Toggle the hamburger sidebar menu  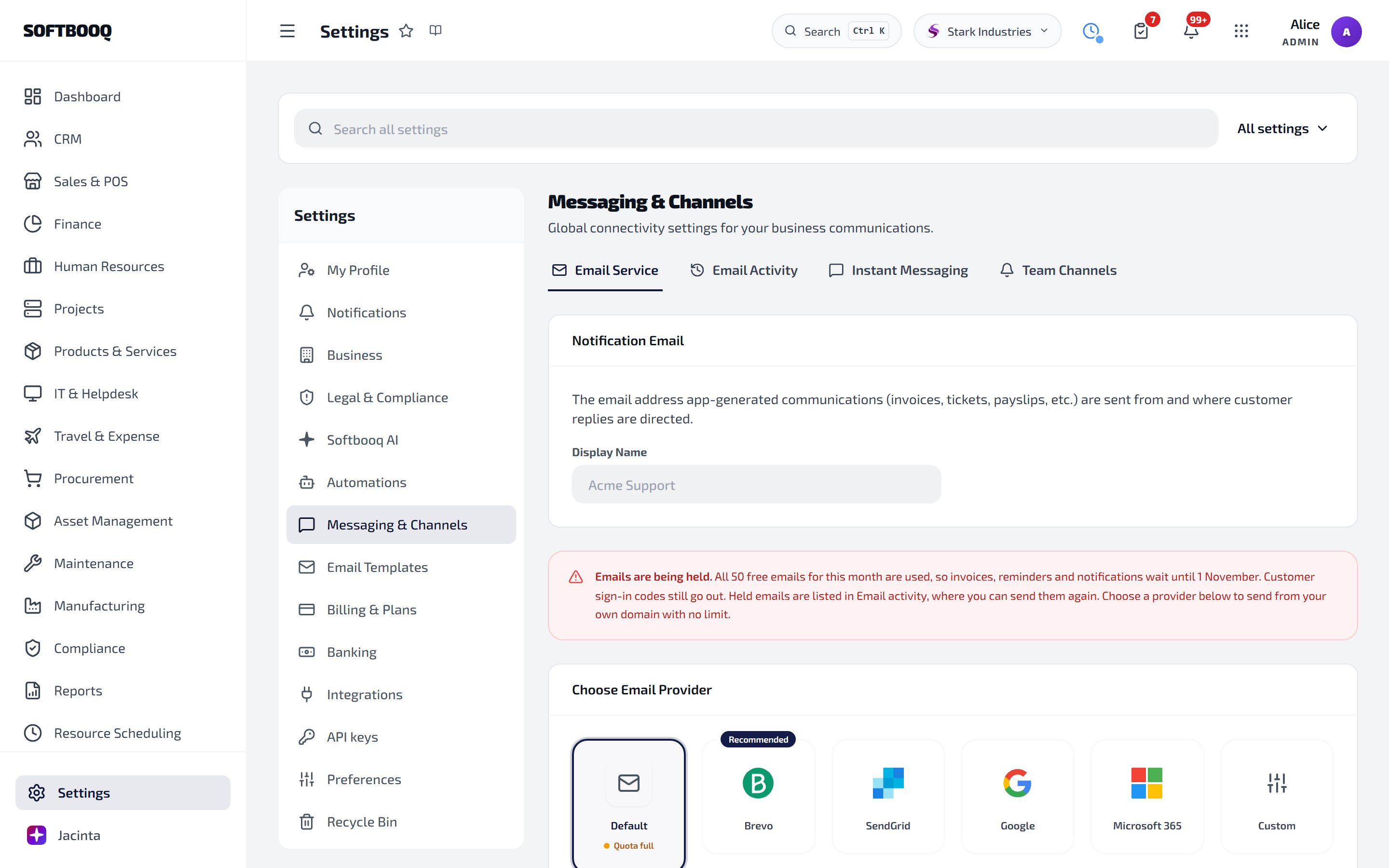(x=287, y=31)
